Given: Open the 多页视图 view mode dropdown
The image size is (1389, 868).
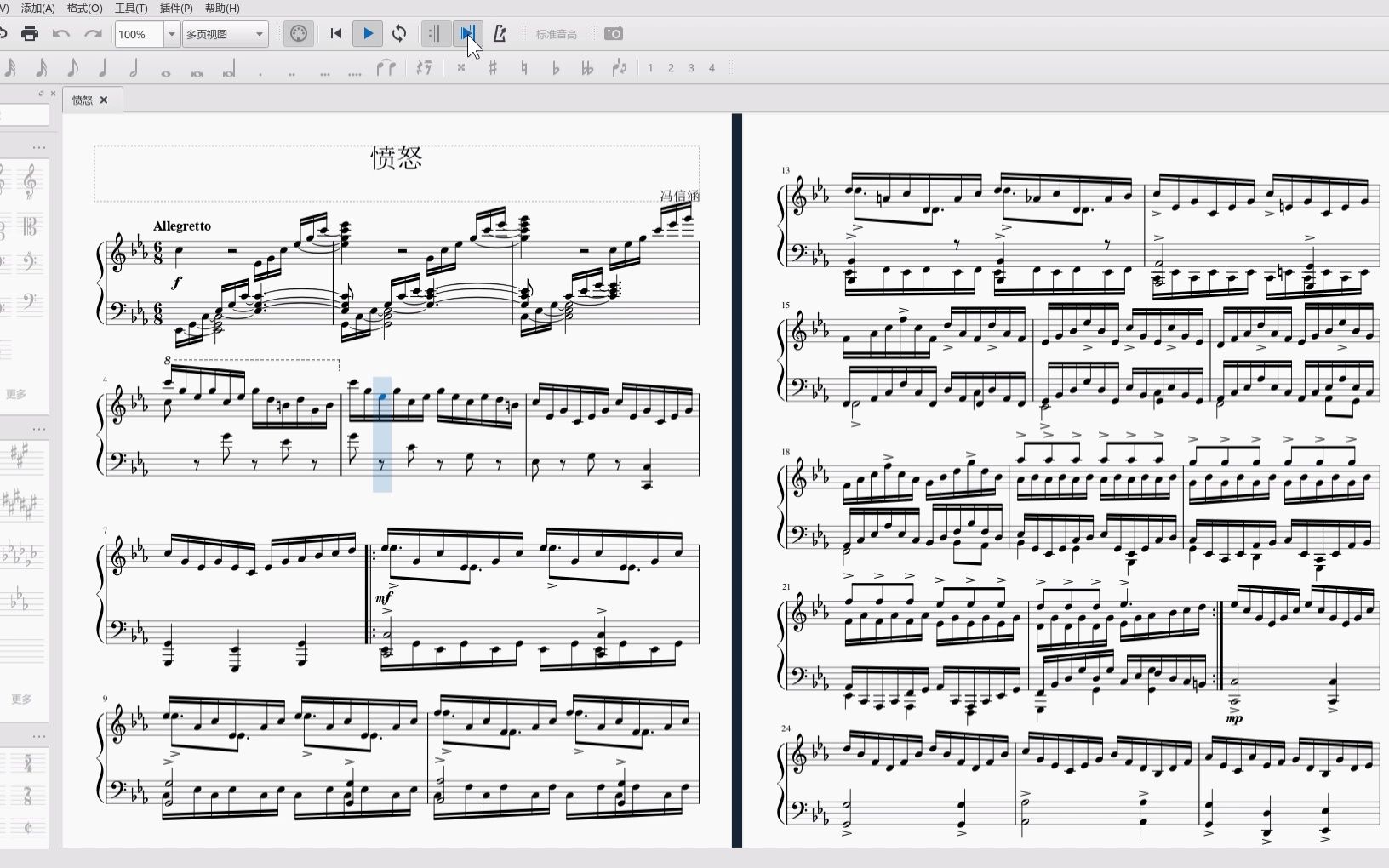Looking at the screenshot, I should coord(226,34).
